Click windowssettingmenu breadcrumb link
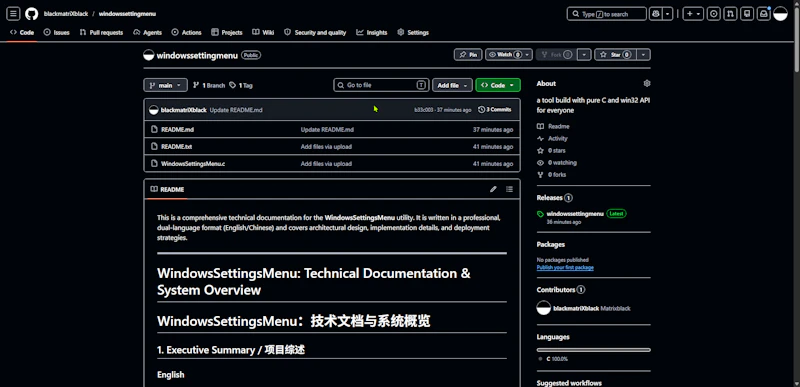Image resolution: width=800 pixels, height=387 pixels. (128, 14)
